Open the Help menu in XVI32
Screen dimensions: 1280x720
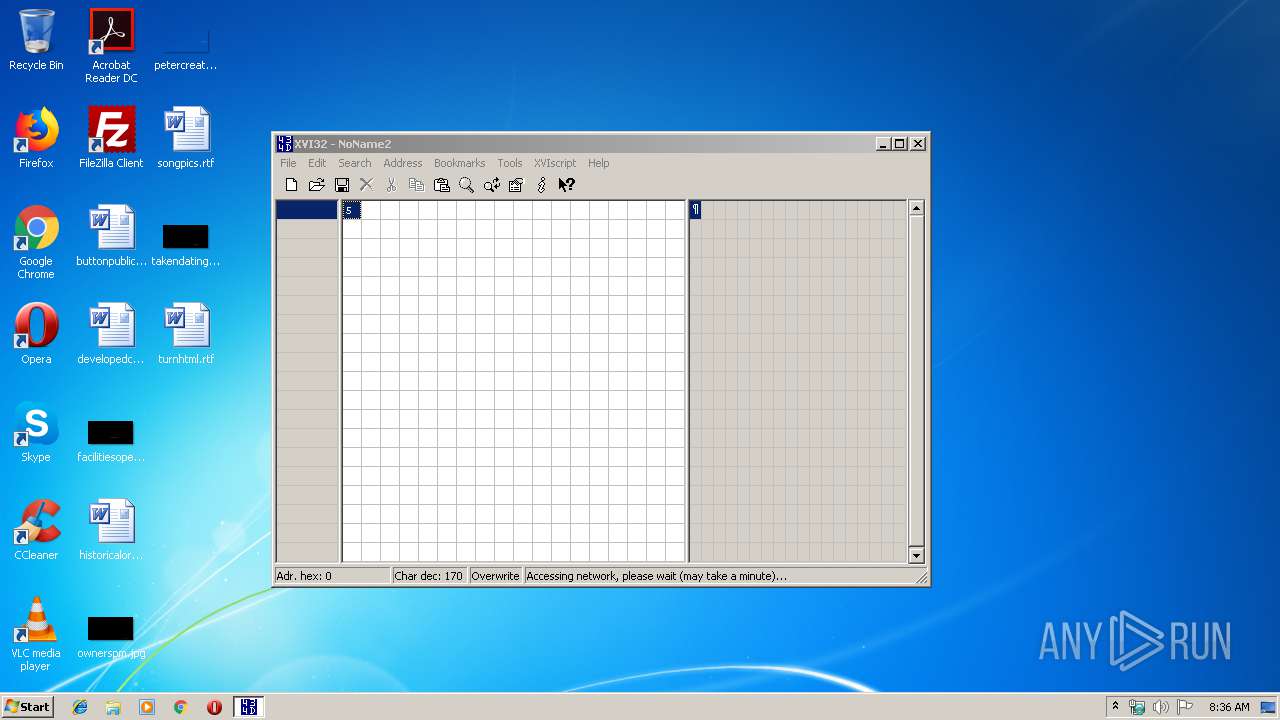pos(598,163)
